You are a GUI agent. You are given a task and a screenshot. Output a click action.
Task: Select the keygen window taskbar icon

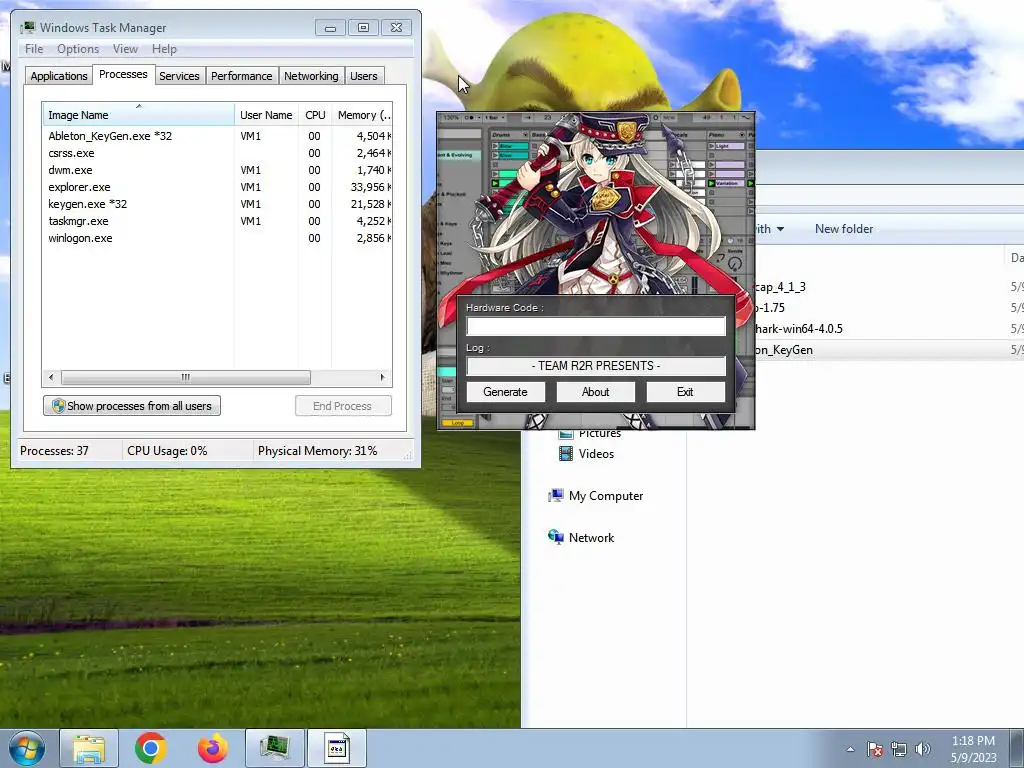(337, 748)
